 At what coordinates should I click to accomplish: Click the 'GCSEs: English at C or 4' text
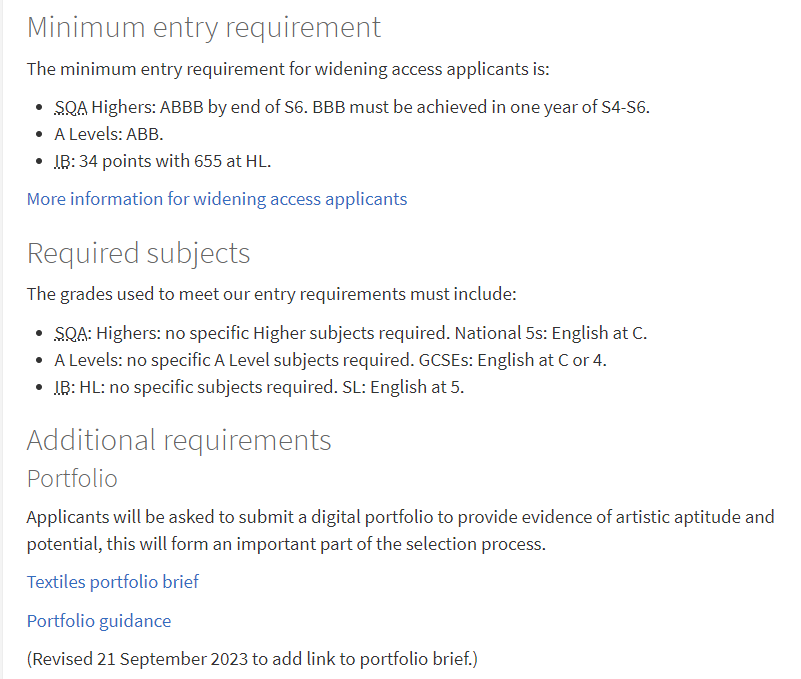[512, 360]
